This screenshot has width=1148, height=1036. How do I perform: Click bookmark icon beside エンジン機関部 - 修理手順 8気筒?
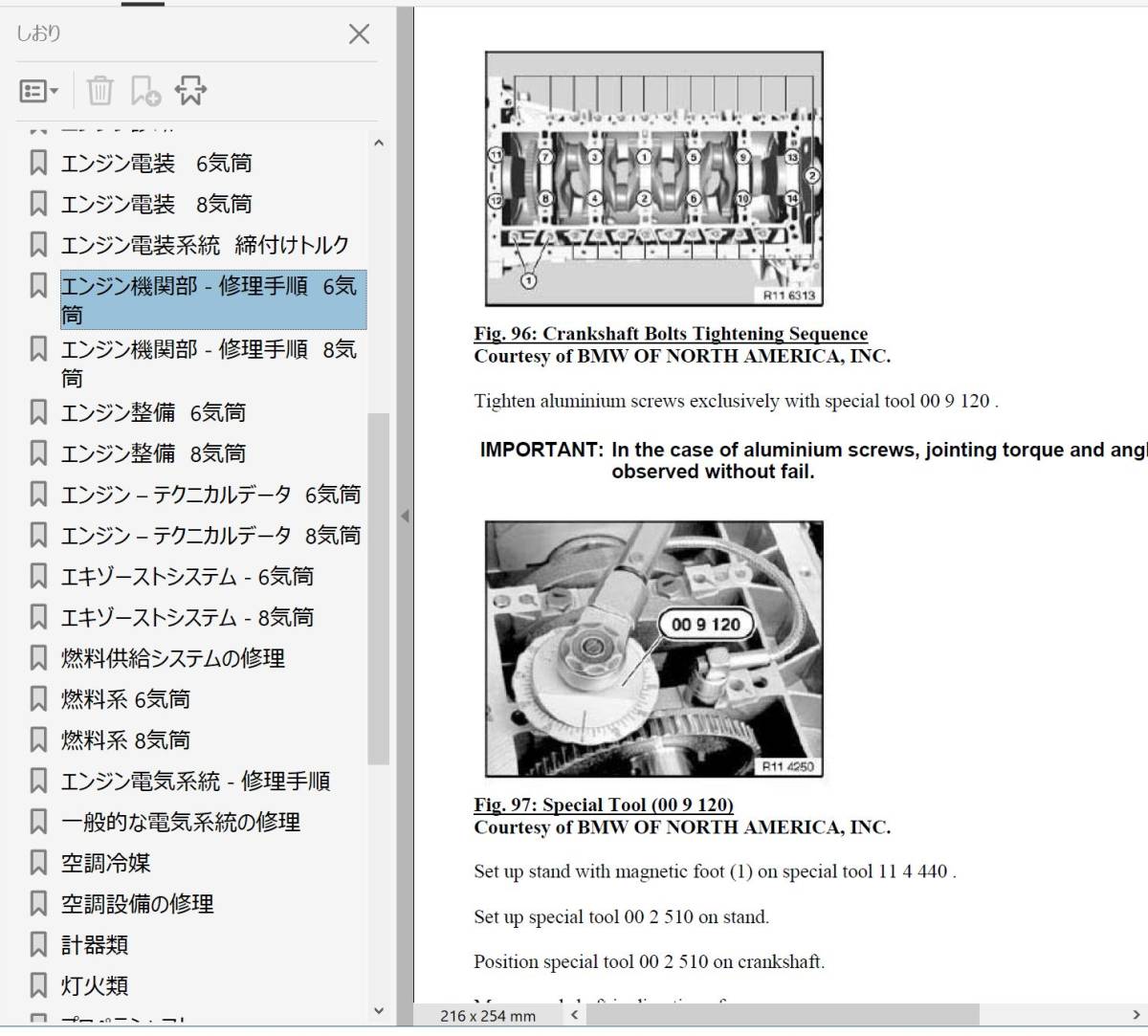[x=38, y=350]
